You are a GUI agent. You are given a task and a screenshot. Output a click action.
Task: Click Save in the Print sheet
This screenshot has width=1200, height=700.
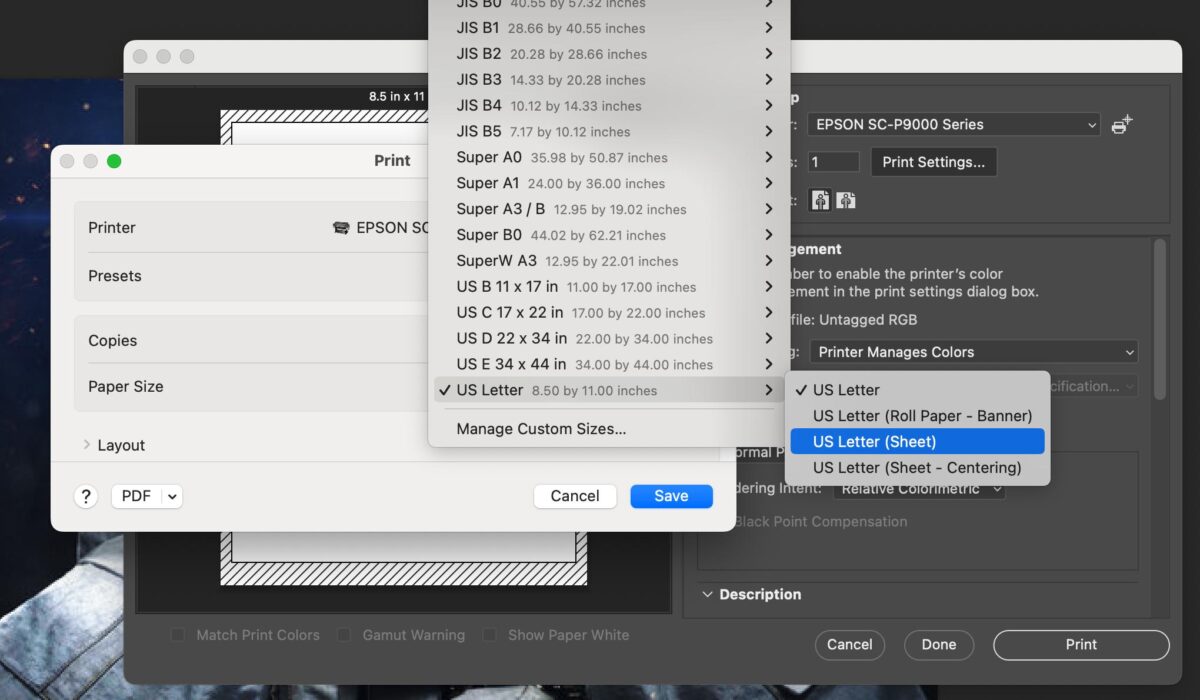pos(671,496)
